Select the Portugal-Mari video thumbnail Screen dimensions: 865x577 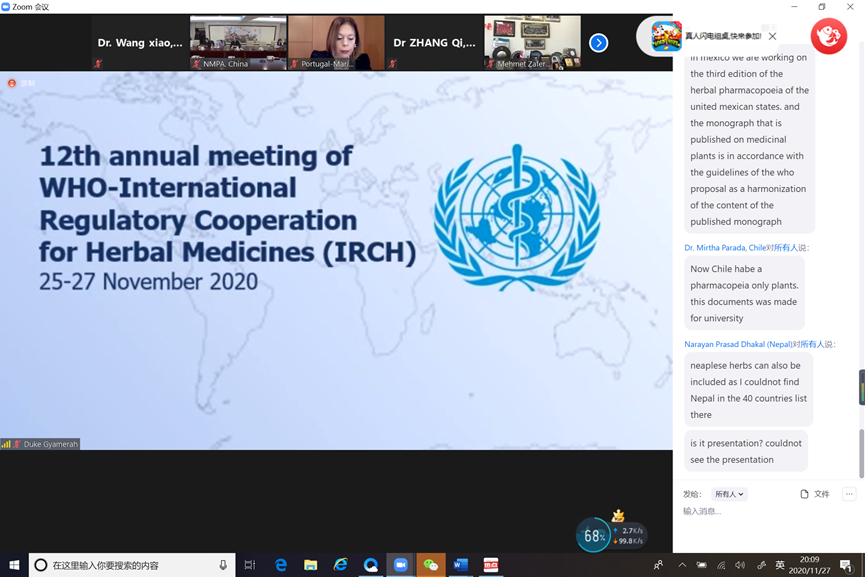(337, 42)
